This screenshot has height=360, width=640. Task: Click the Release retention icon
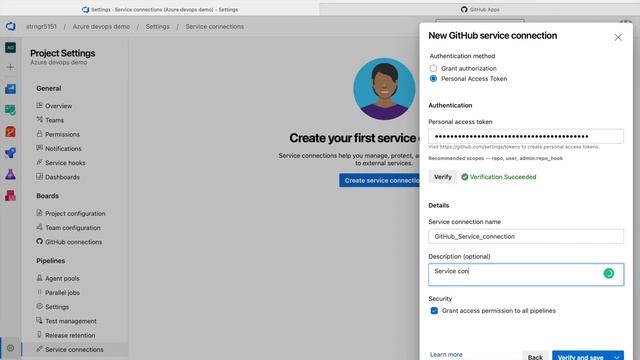coord(40,335)
